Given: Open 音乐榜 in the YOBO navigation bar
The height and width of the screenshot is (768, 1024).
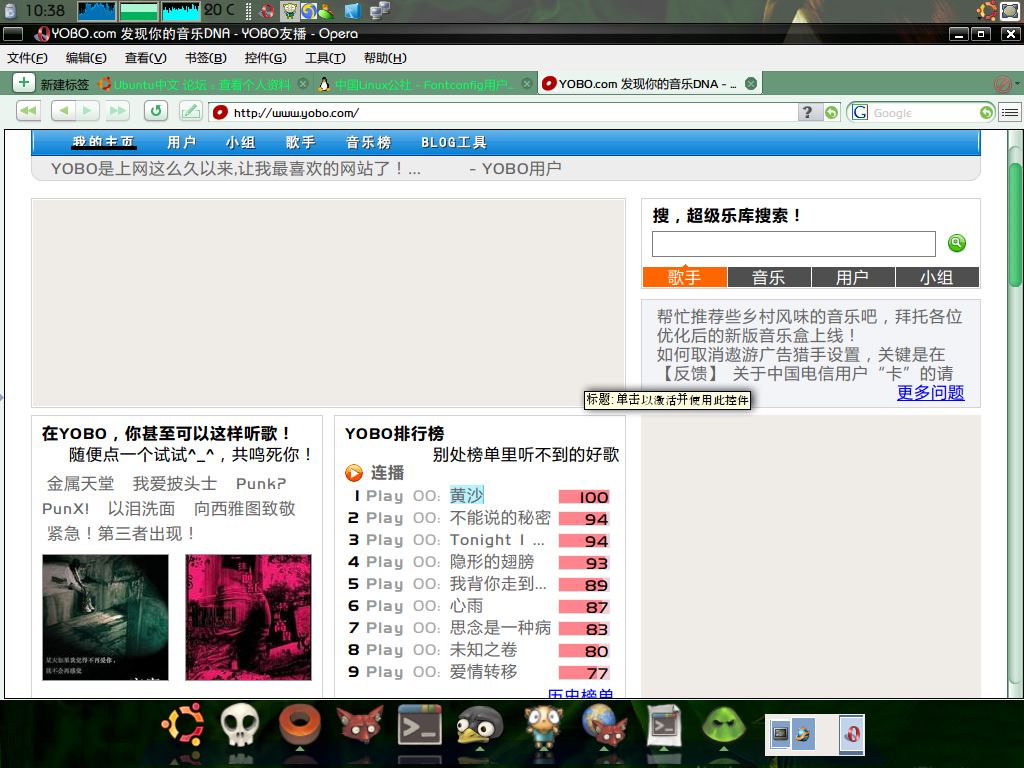Looking at the screenshot, I should coord(368,142).
